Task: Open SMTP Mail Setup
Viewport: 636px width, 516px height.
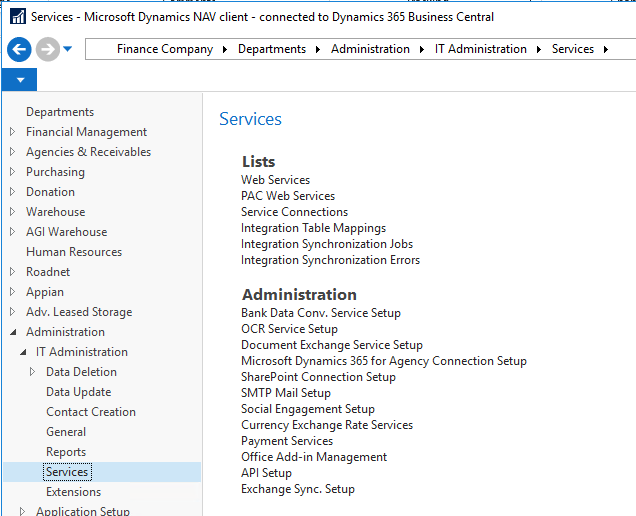Action: 285,393
